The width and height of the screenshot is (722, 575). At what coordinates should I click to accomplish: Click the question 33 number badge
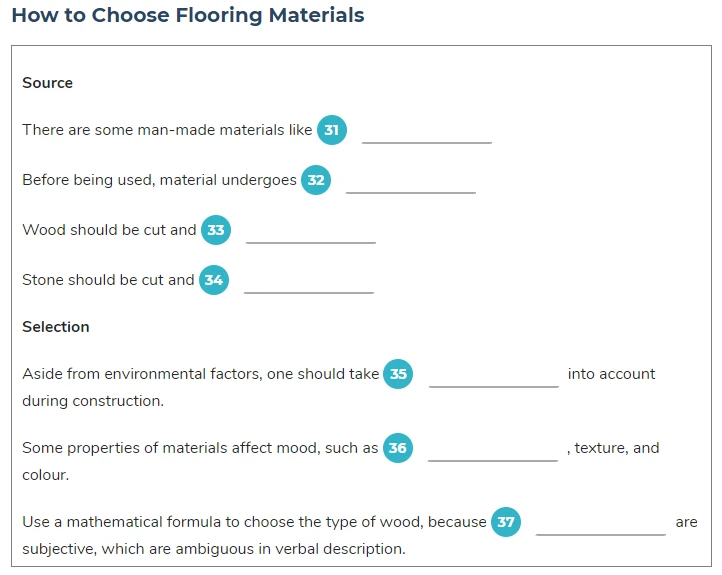[x=216, y=230]
